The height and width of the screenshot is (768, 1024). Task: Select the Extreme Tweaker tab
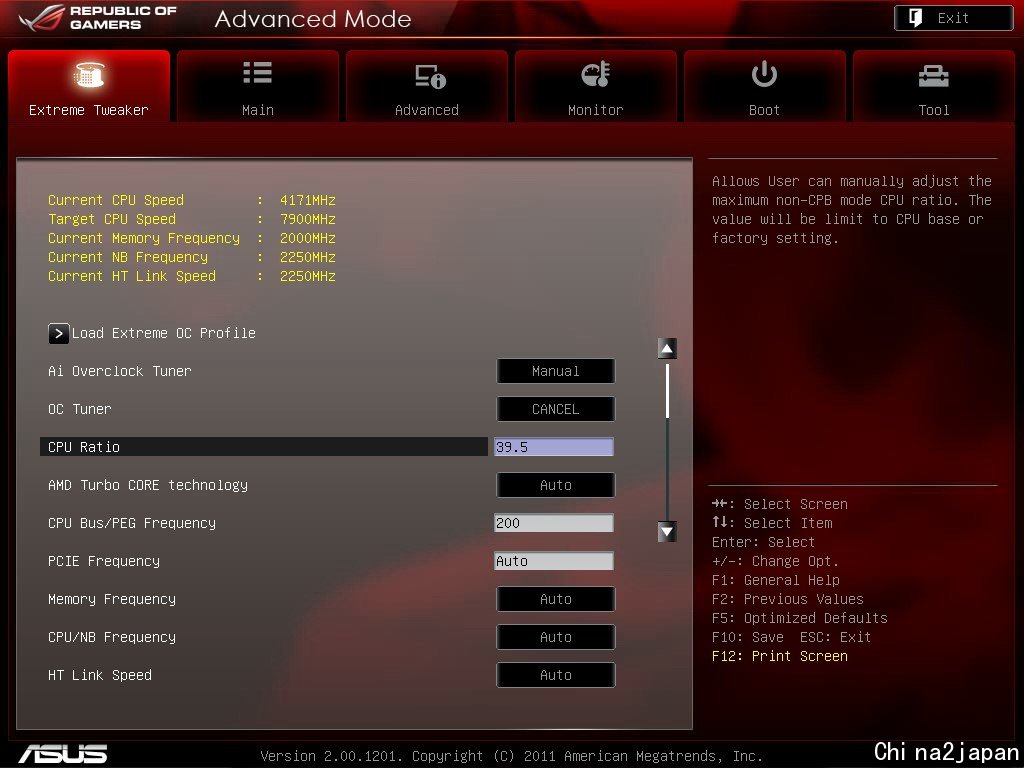pyautogui.click(x=89, y=86)
